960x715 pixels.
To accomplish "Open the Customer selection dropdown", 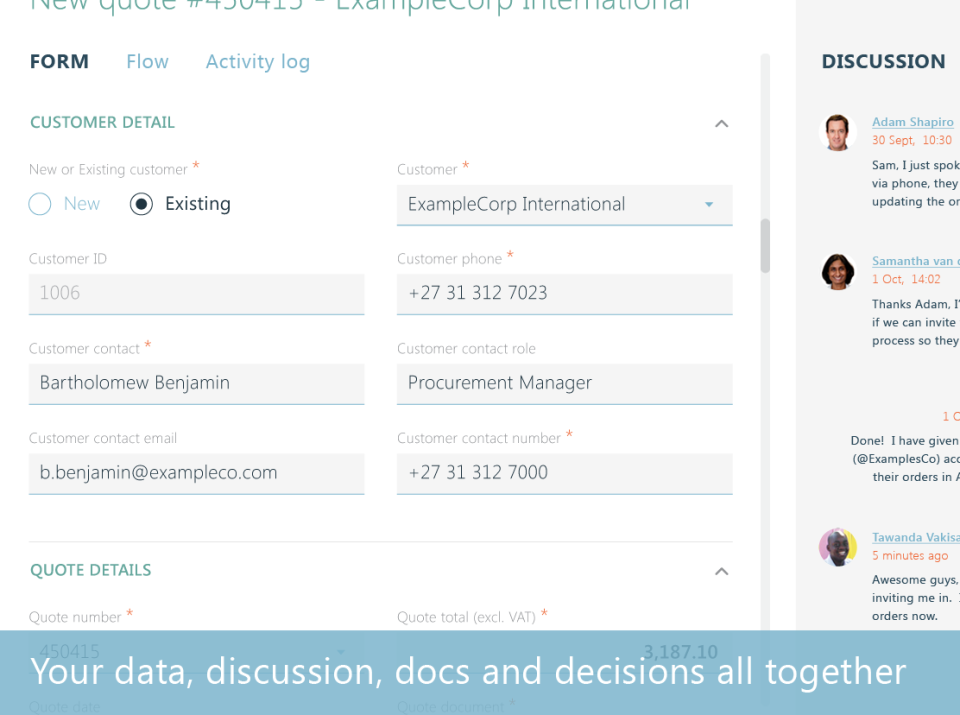I will 710,205.
